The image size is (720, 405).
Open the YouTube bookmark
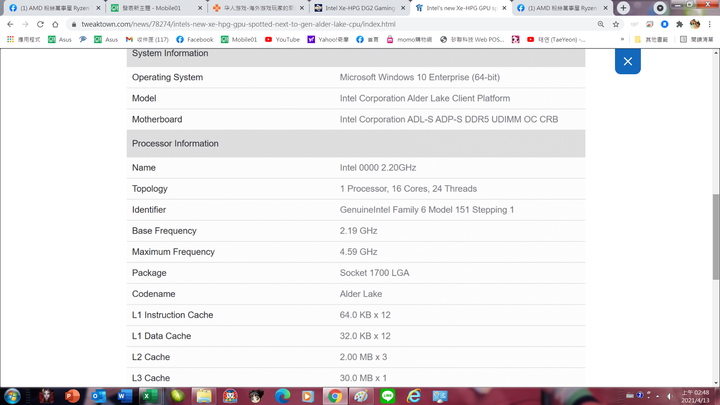282,39
